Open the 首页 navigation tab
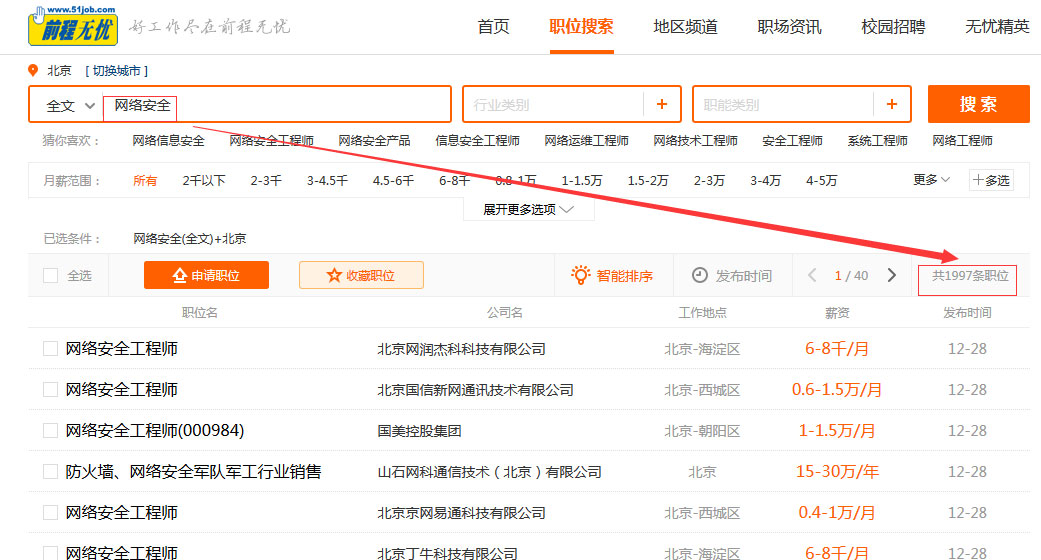 493,27
